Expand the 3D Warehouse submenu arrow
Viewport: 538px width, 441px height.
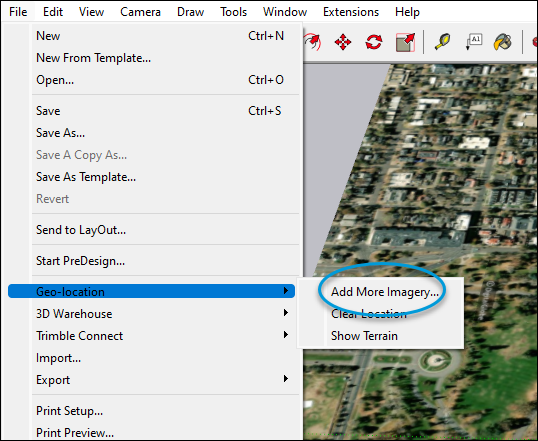[x=285, y=313]
